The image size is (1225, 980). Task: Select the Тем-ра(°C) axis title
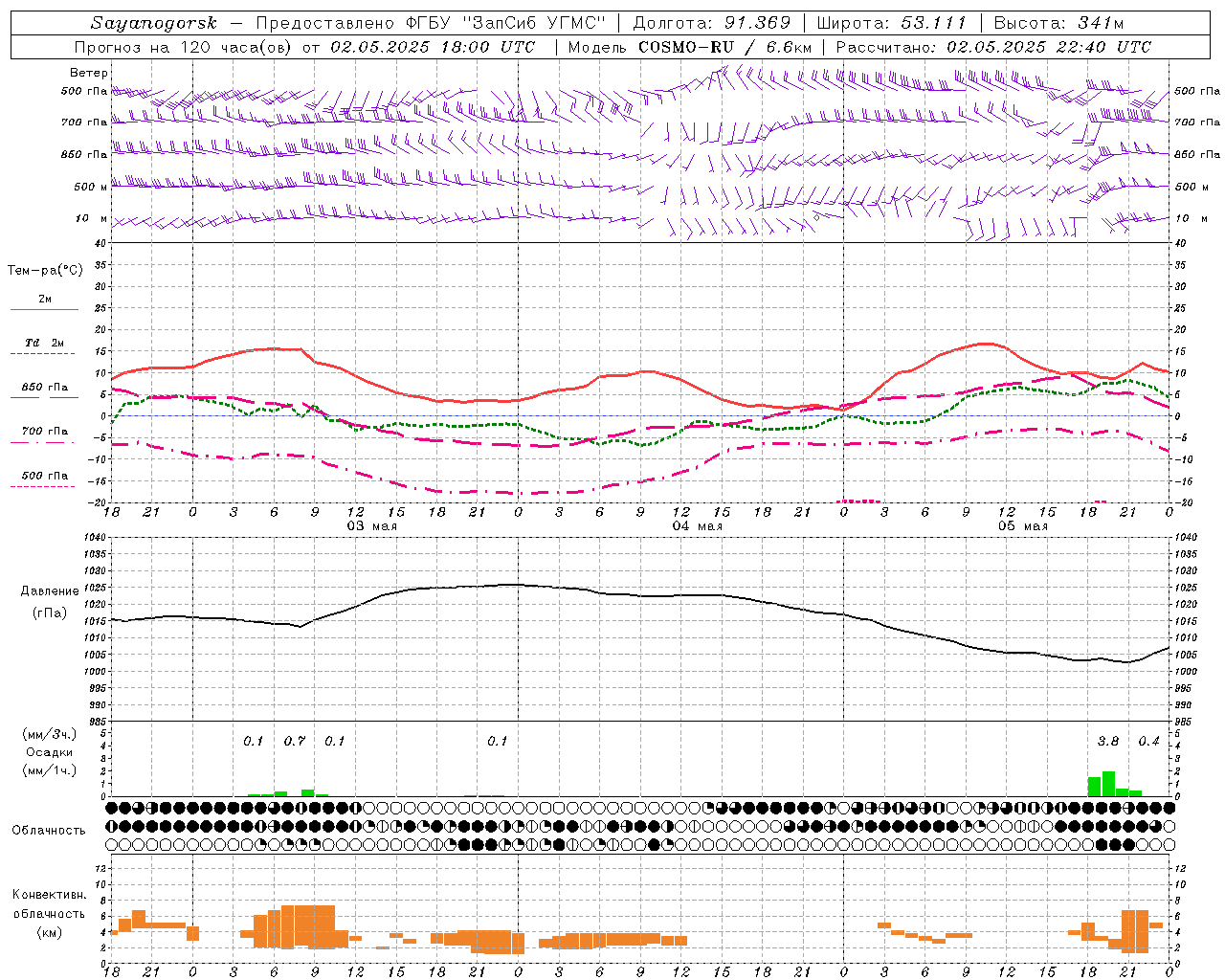pyautogui.click(x=45, y=271)
